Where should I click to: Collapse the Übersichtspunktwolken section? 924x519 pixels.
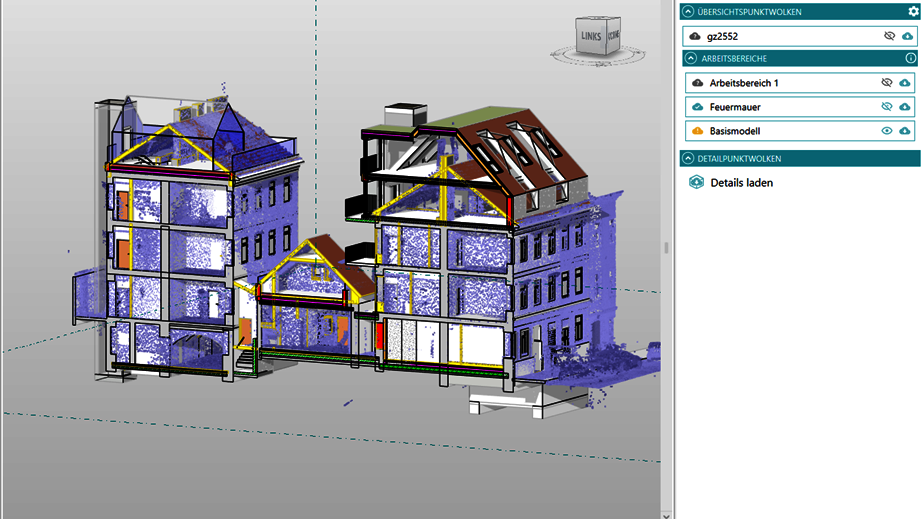pyautogui.click(x=688, y=11)
